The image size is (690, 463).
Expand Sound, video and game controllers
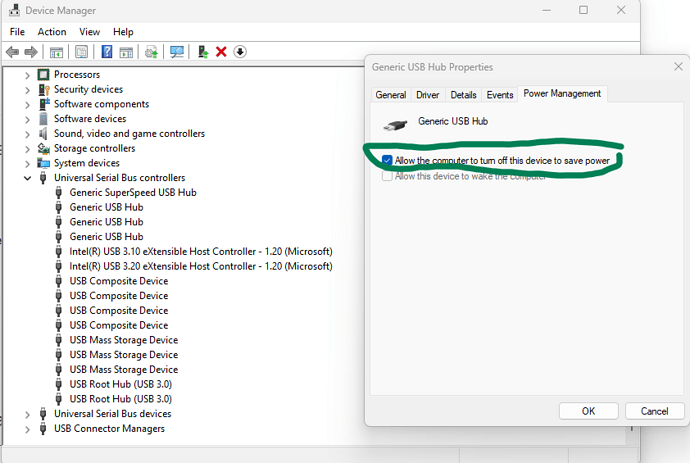point(27,134)
